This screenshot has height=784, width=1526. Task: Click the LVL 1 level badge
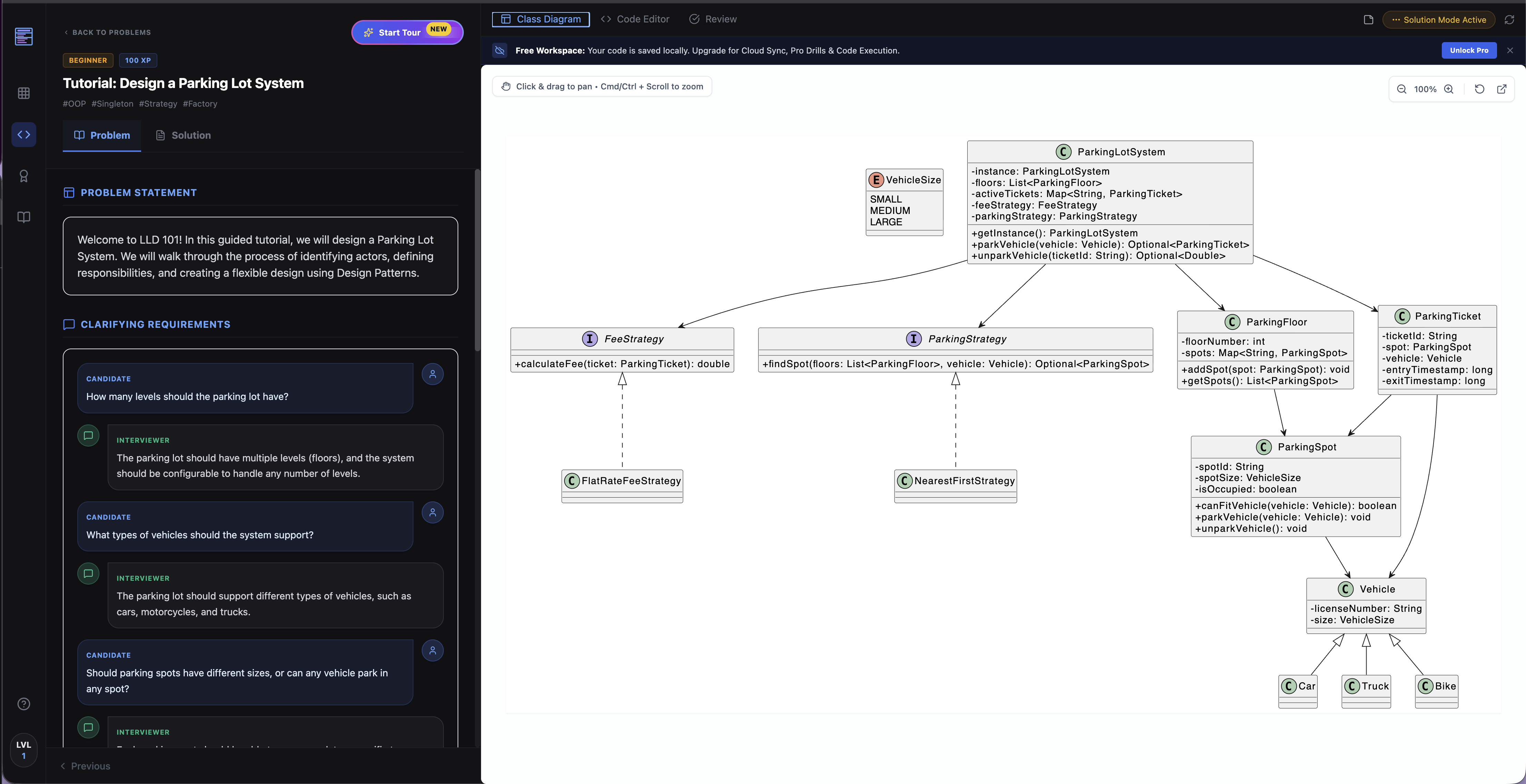point(24,750)
